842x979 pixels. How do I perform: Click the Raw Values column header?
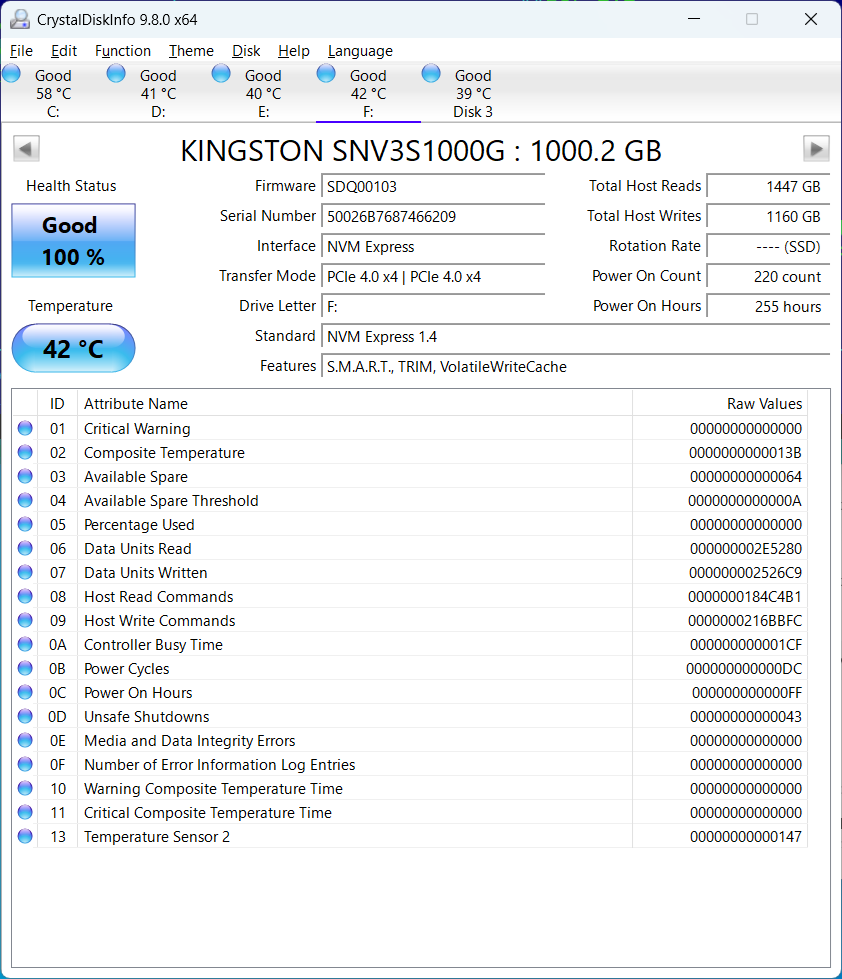coord(720,403)
